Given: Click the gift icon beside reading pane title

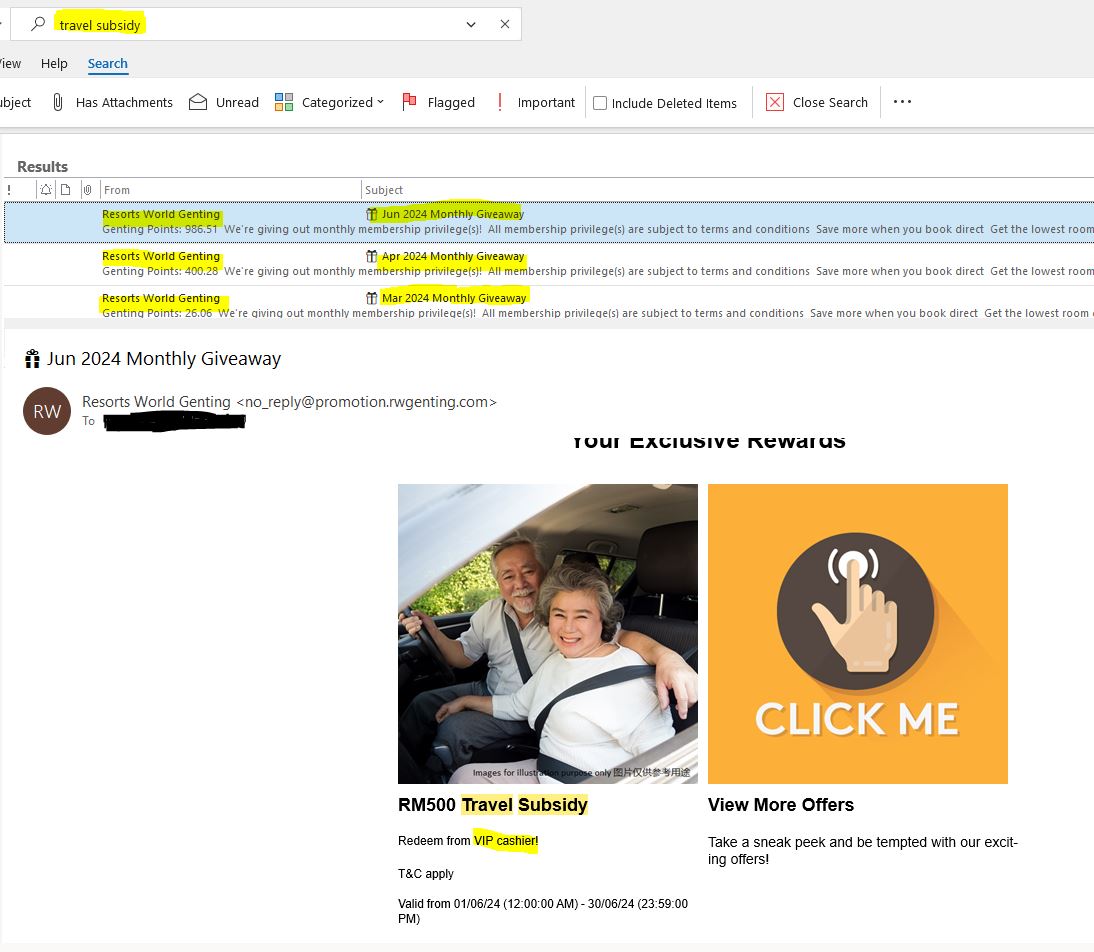Looking at the screenshot, I should tap(32, 359).
